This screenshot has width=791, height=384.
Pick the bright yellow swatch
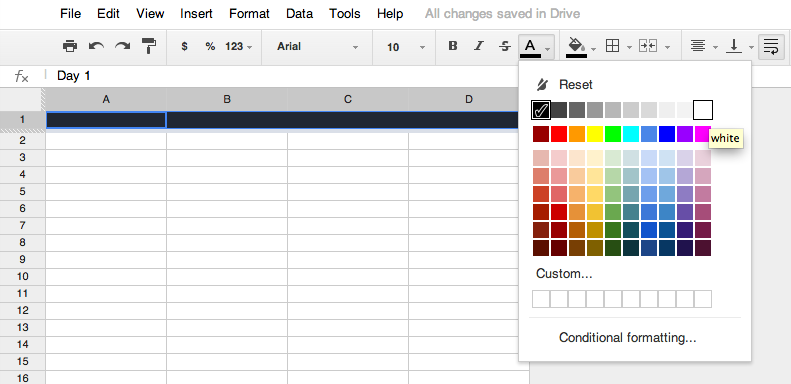[x=595, y=134]
